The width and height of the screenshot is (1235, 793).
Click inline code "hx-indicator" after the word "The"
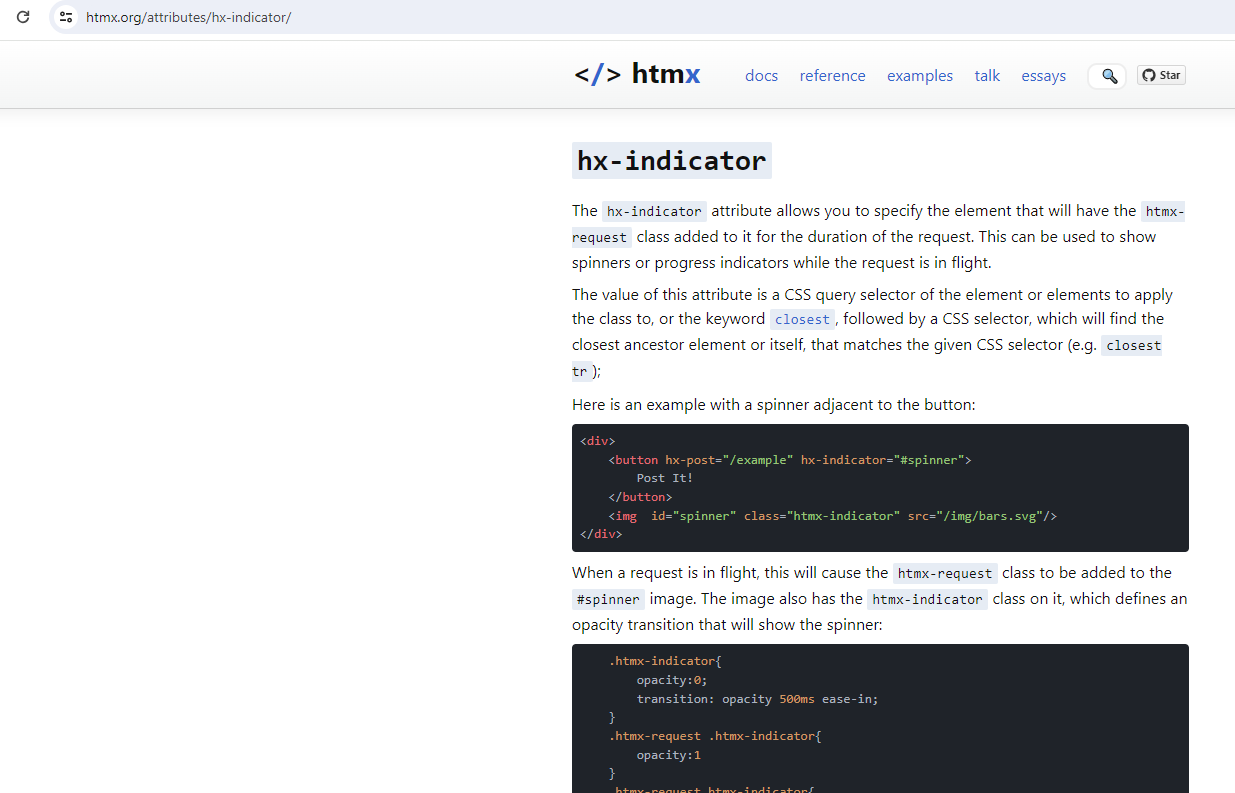tap(654, 211)
